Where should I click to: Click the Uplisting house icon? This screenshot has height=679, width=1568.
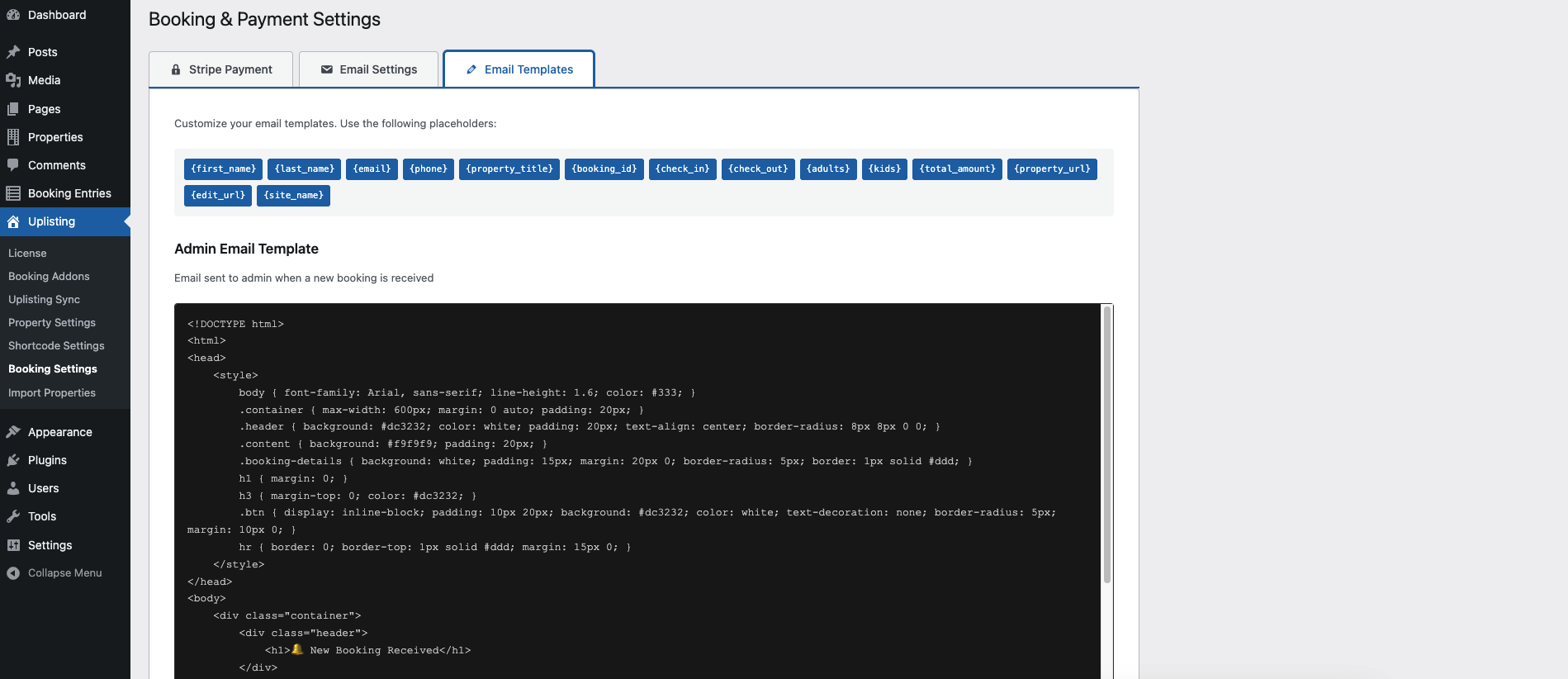click(x=13, y=221)
